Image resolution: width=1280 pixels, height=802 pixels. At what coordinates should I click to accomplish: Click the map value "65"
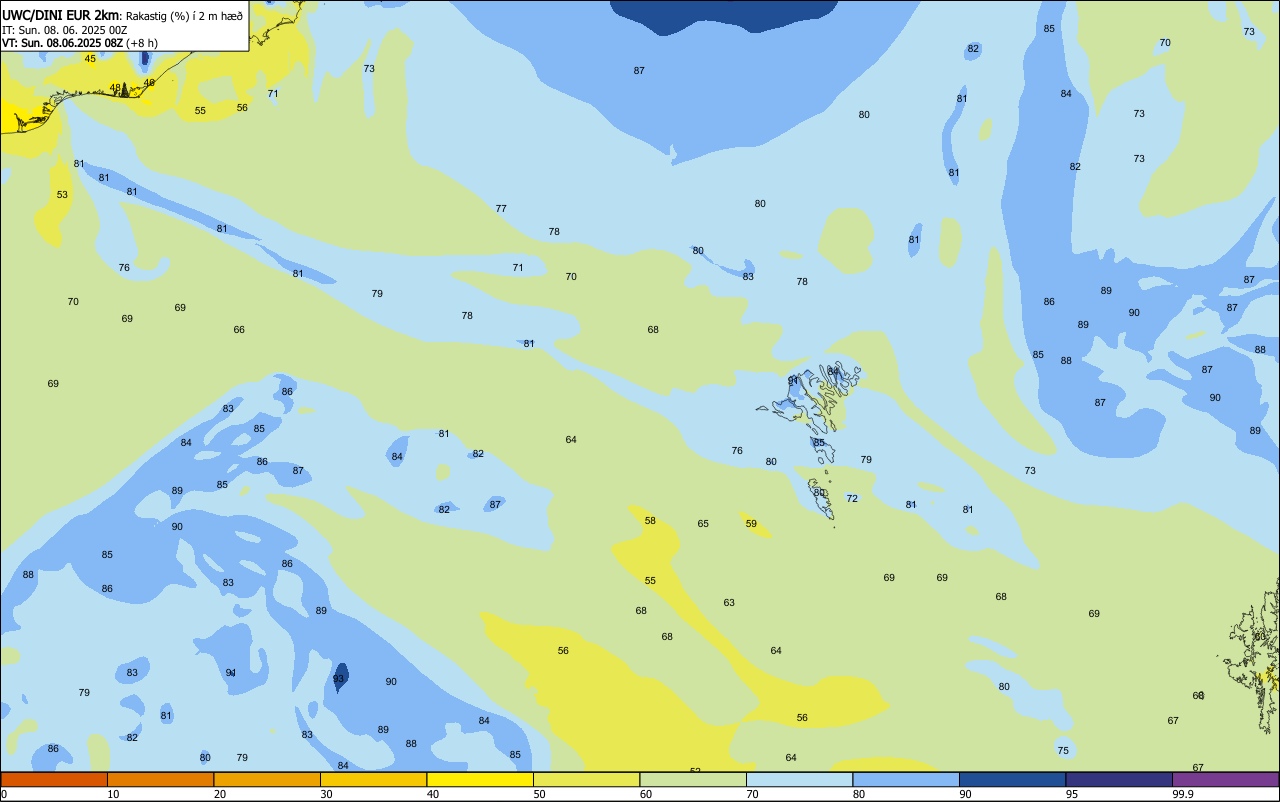[x=703, y=524]
